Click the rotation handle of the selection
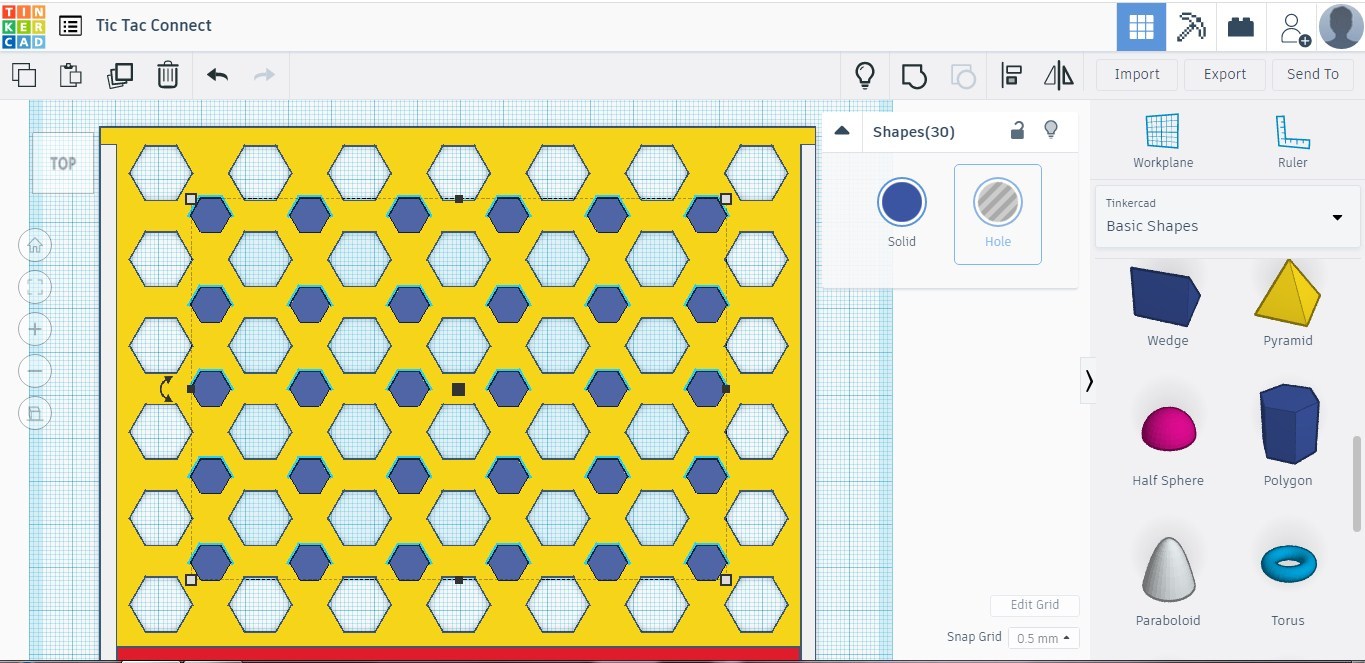 coord(166,389)
